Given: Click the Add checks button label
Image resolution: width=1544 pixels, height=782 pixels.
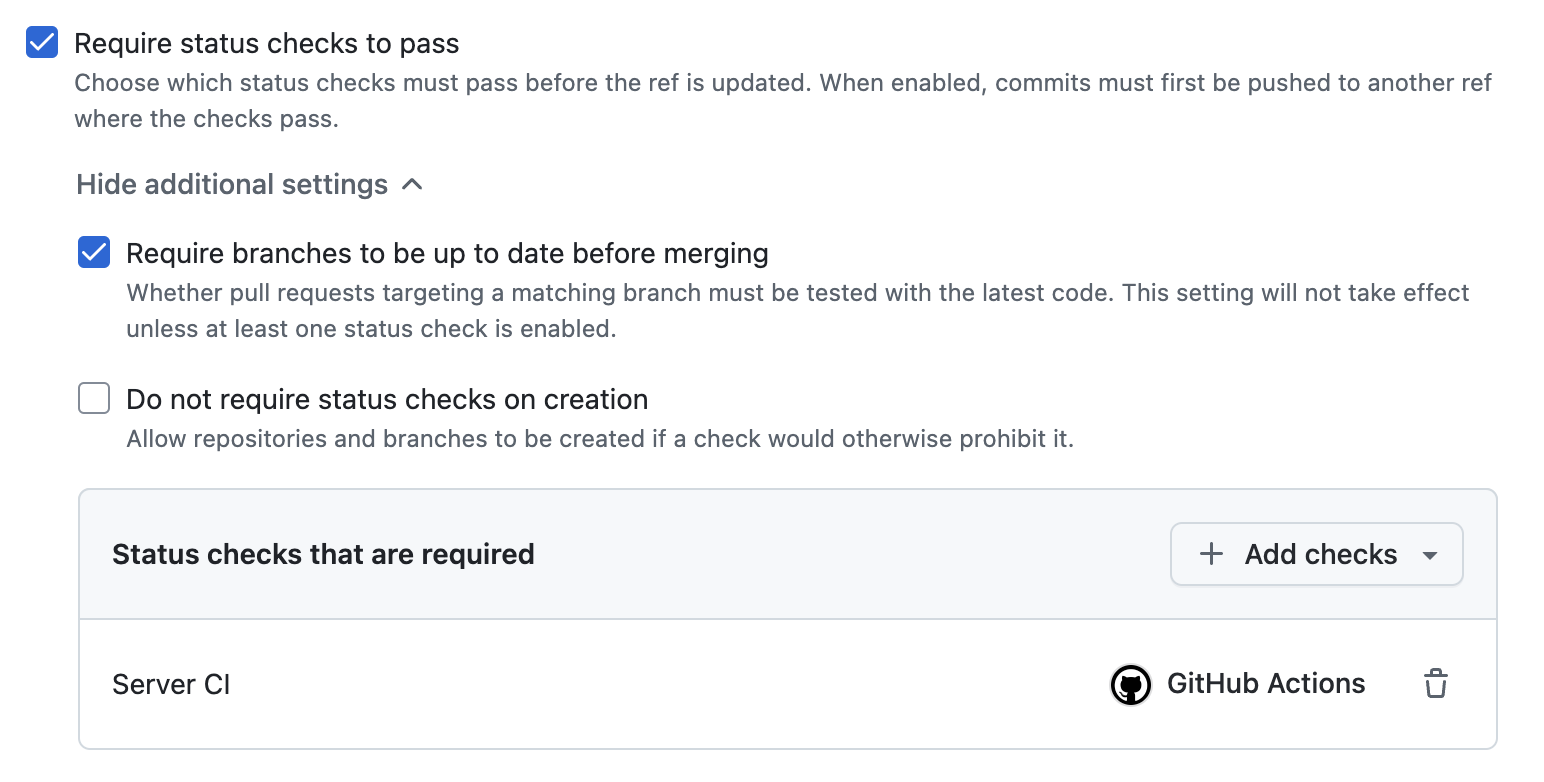Looking at the screenshot, I should pos(1321,554).
